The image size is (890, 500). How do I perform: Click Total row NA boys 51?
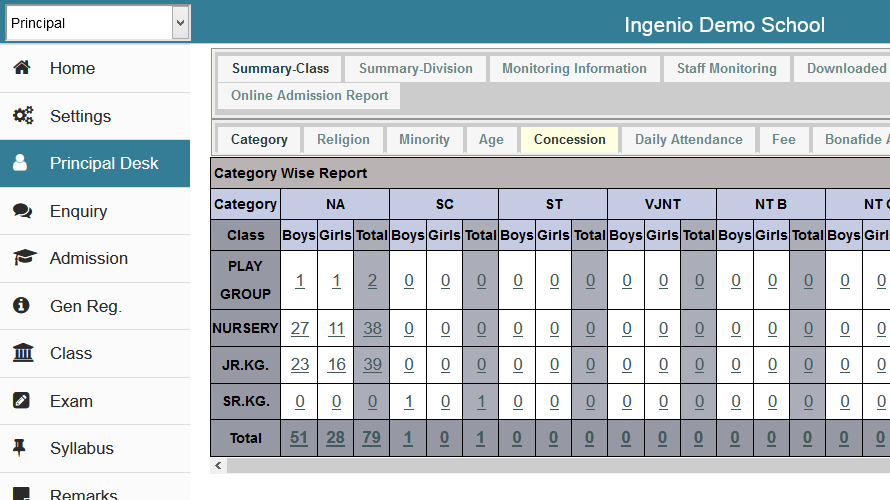coord(299,438)
